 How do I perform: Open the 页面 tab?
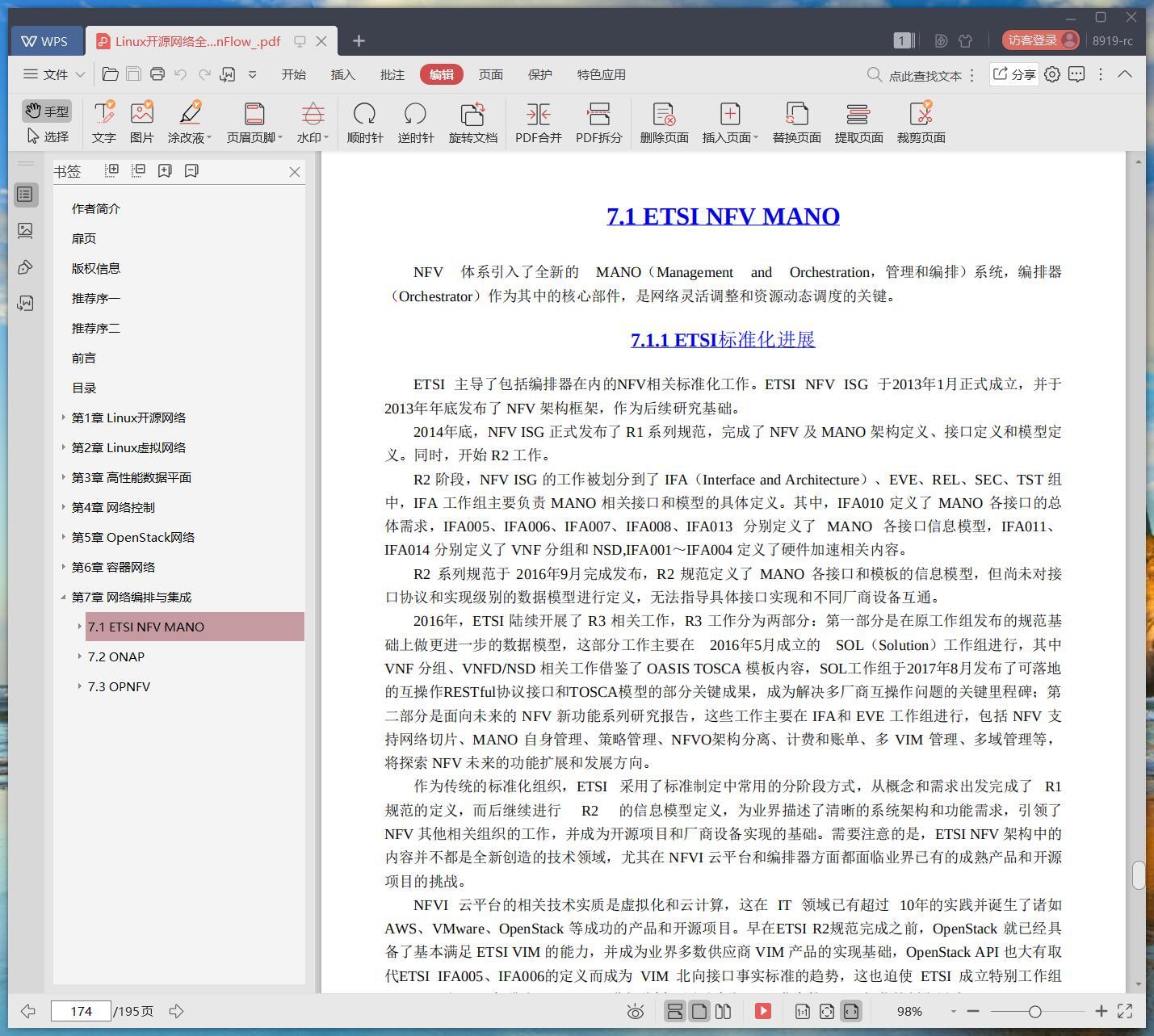point(490,74)
